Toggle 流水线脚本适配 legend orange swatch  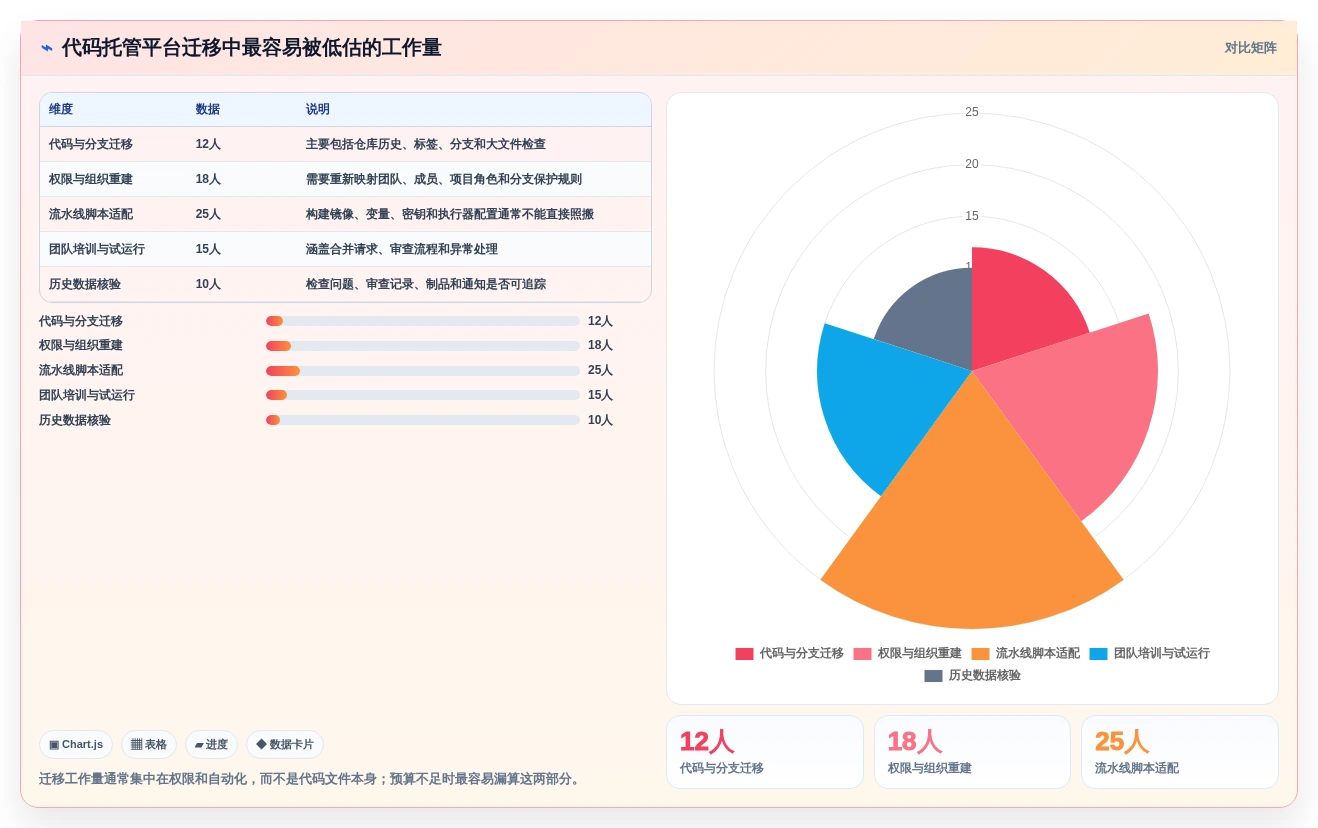click(980, 654)
